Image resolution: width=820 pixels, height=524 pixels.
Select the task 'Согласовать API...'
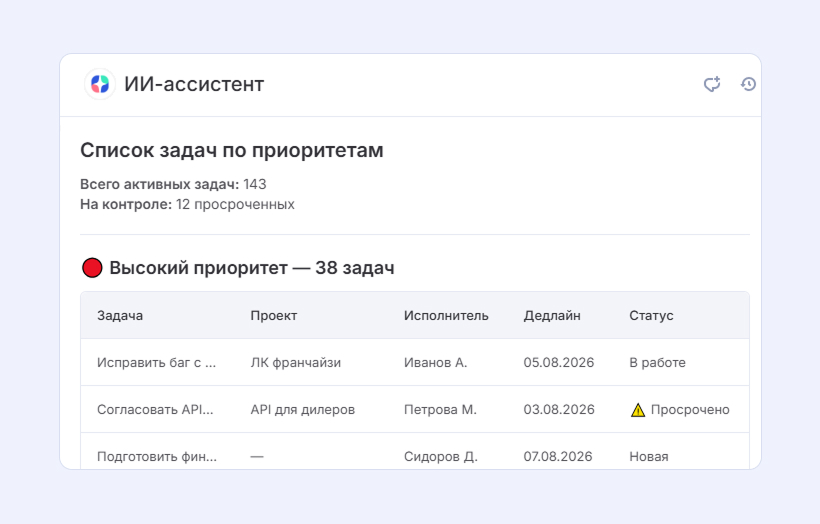155,409
